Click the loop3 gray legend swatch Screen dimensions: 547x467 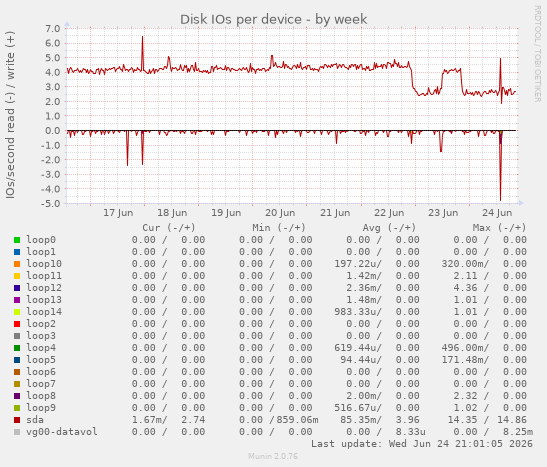tap(17, 336)
